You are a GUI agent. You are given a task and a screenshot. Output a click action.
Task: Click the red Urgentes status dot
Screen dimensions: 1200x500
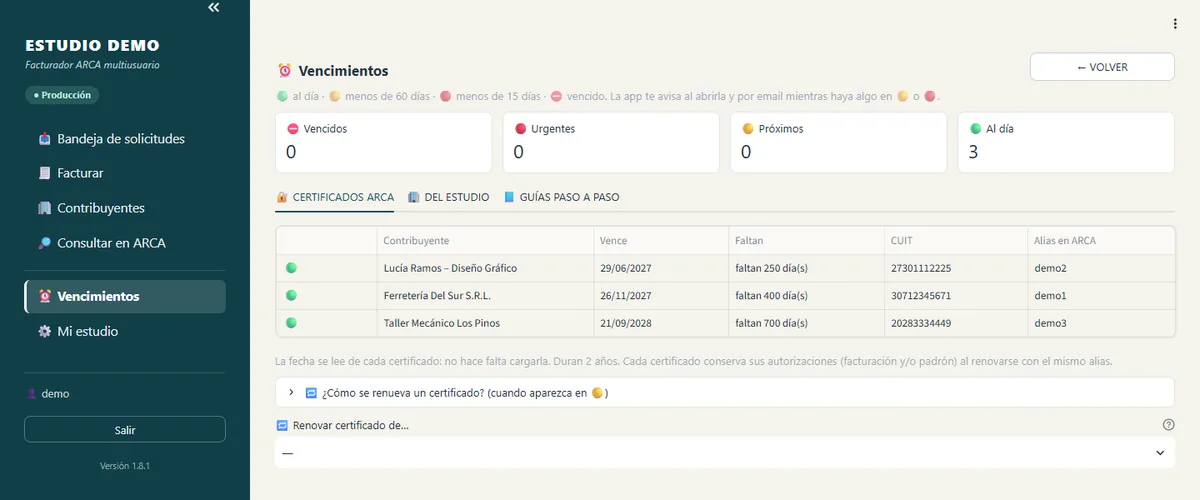tap(521, 129)
